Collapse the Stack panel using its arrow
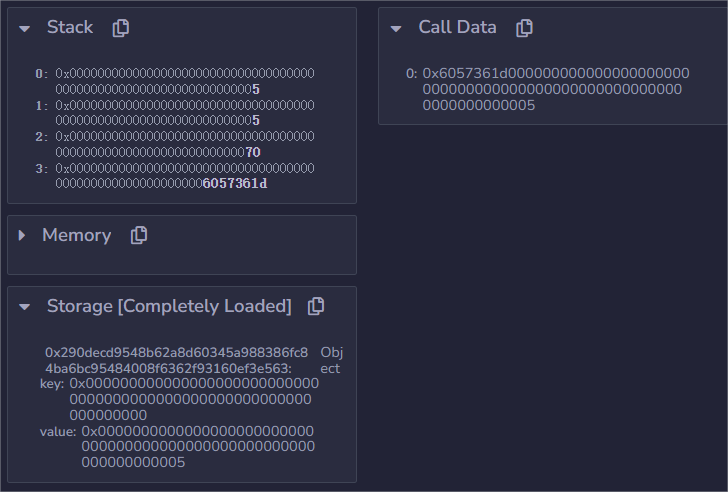 coord(25,29)
